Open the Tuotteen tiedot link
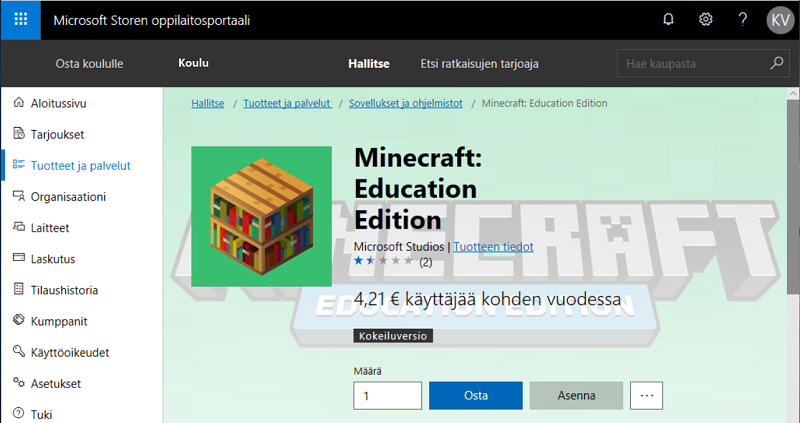Screen dimensions: 800x423 (493, 246)
